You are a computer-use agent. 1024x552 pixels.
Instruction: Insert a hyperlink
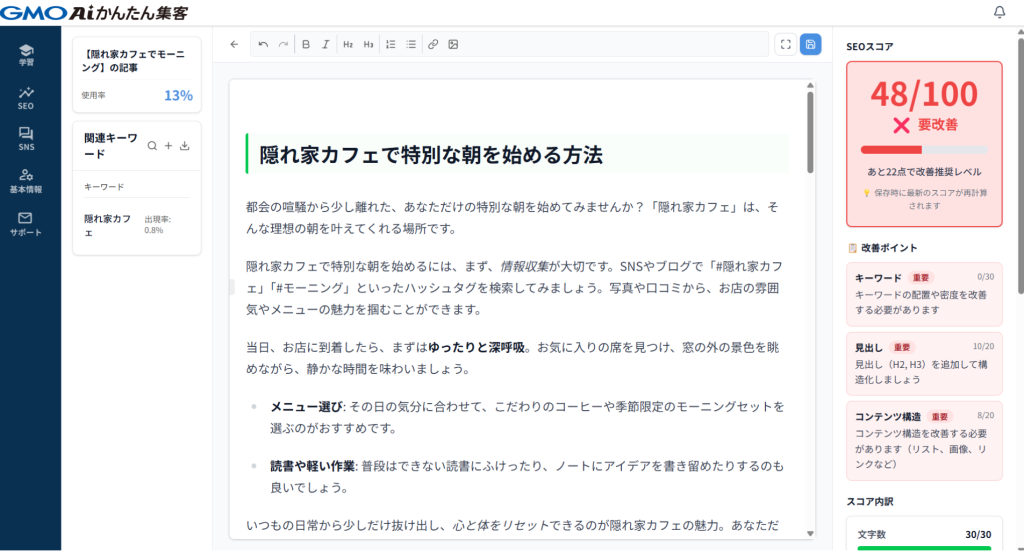[433, 44]
